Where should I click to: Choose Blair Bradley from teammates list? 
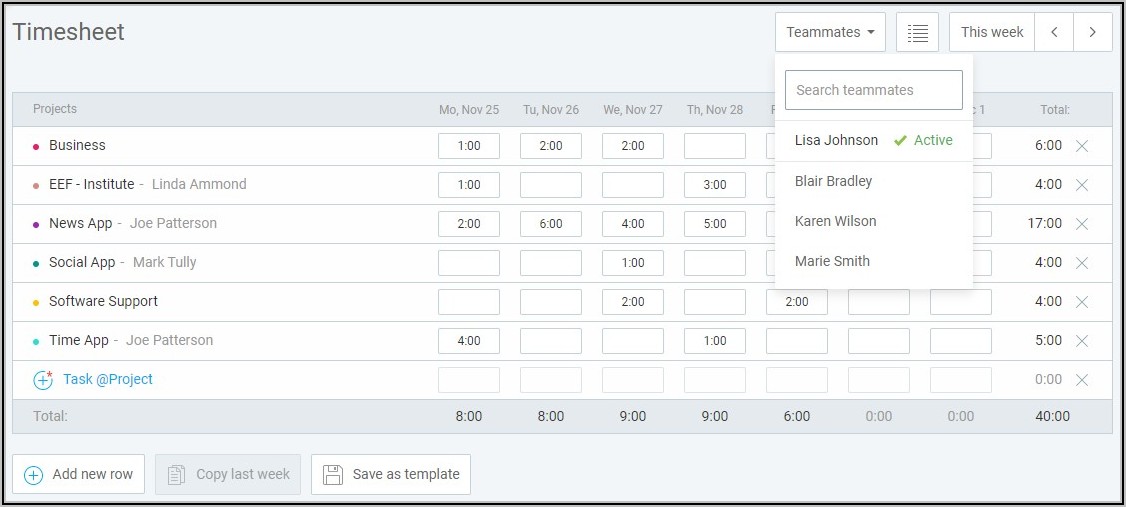833,181
